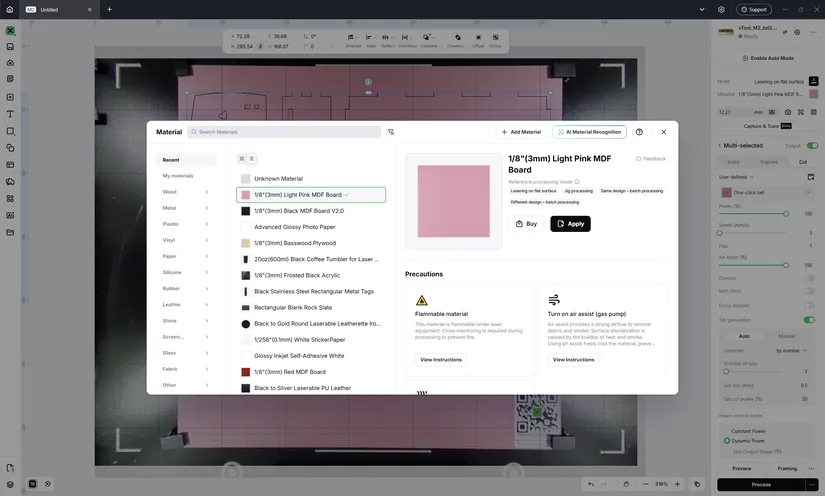View Instructions for Flammable material

click(441, 360)
